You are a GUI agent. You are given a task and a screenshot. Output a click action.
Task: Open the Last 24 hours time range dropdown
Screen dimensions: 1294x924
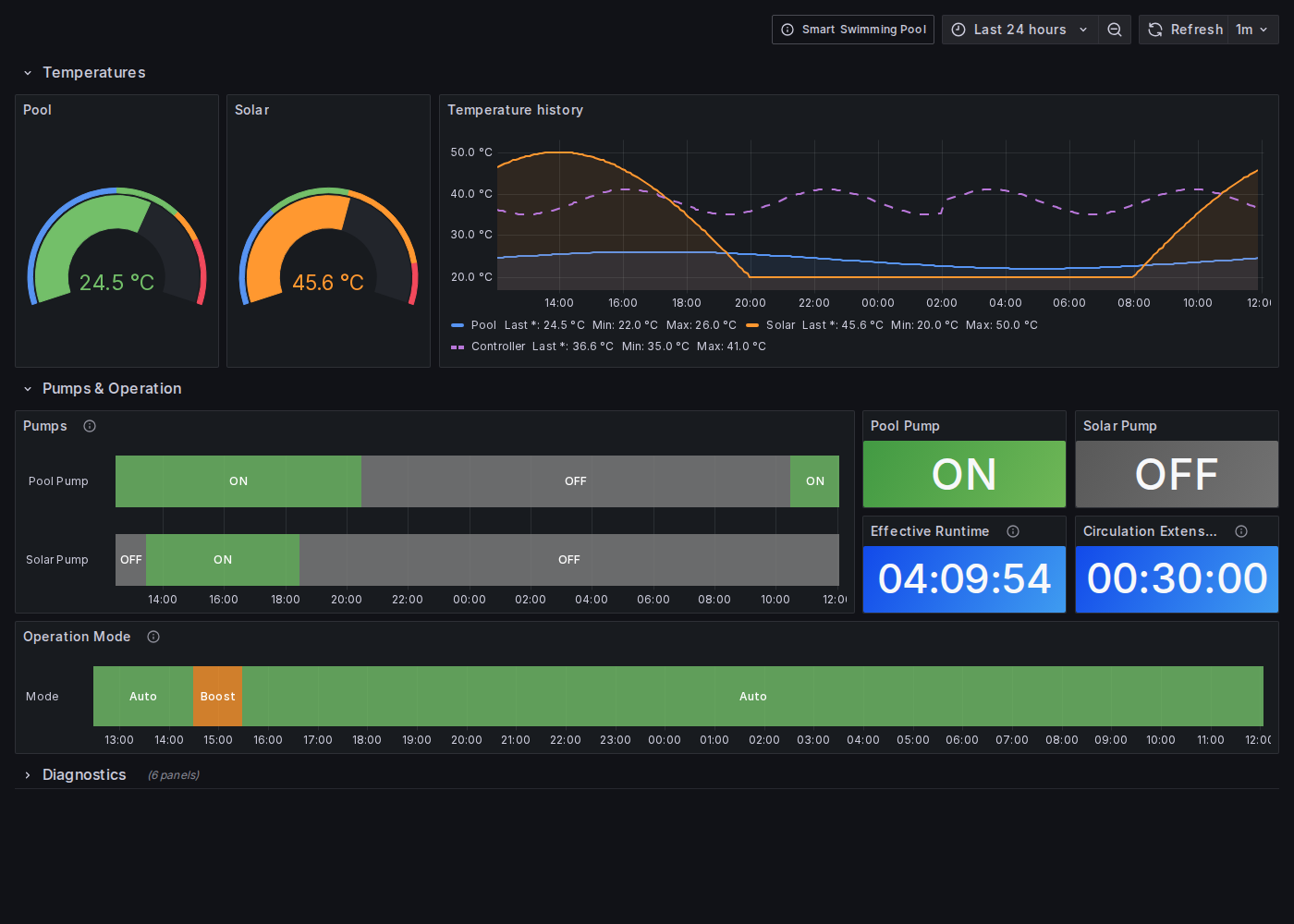tap(1020, 30)
